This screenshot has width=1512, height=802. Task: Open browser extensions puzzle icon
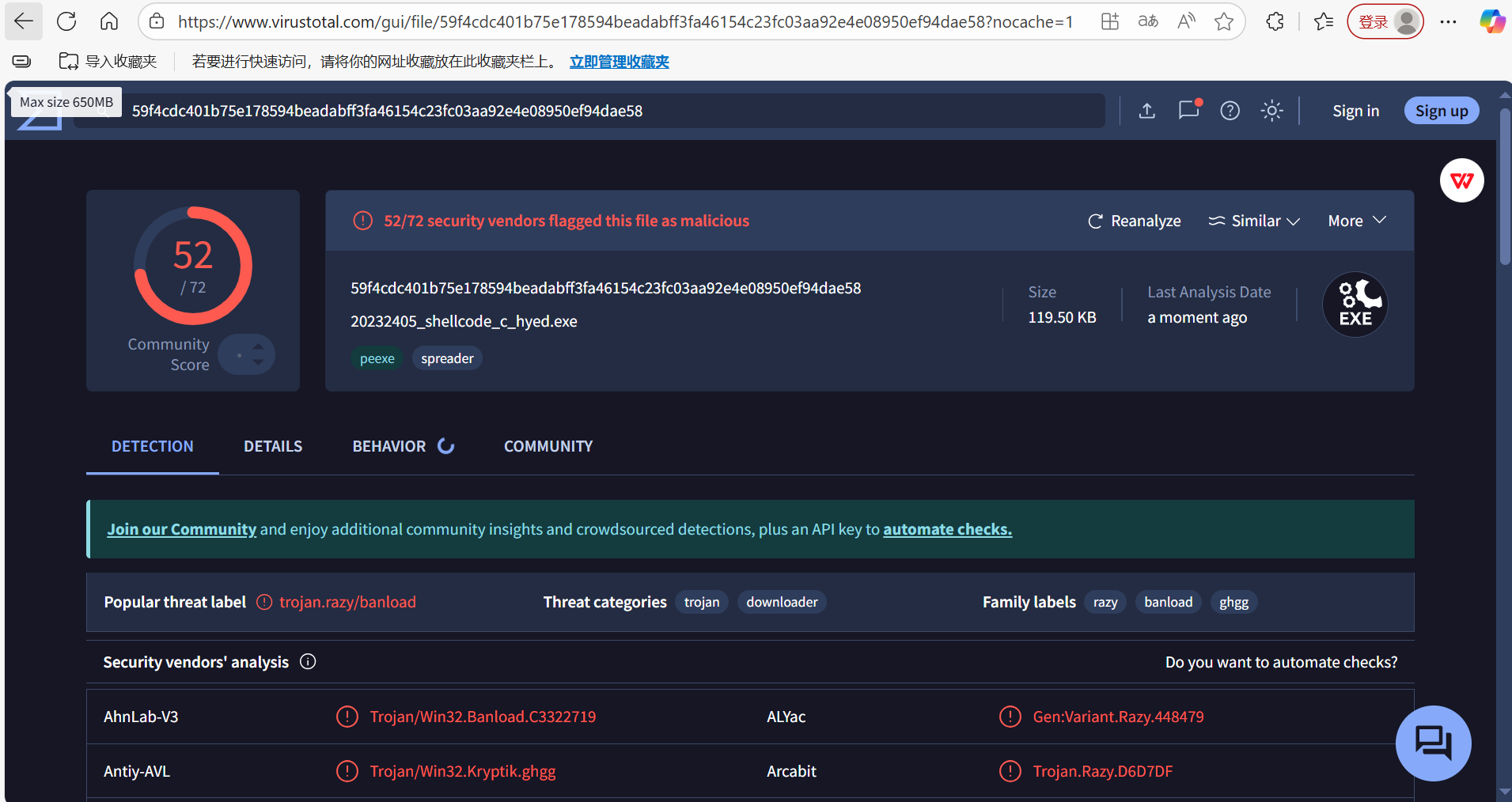[x=1275, y=21]
